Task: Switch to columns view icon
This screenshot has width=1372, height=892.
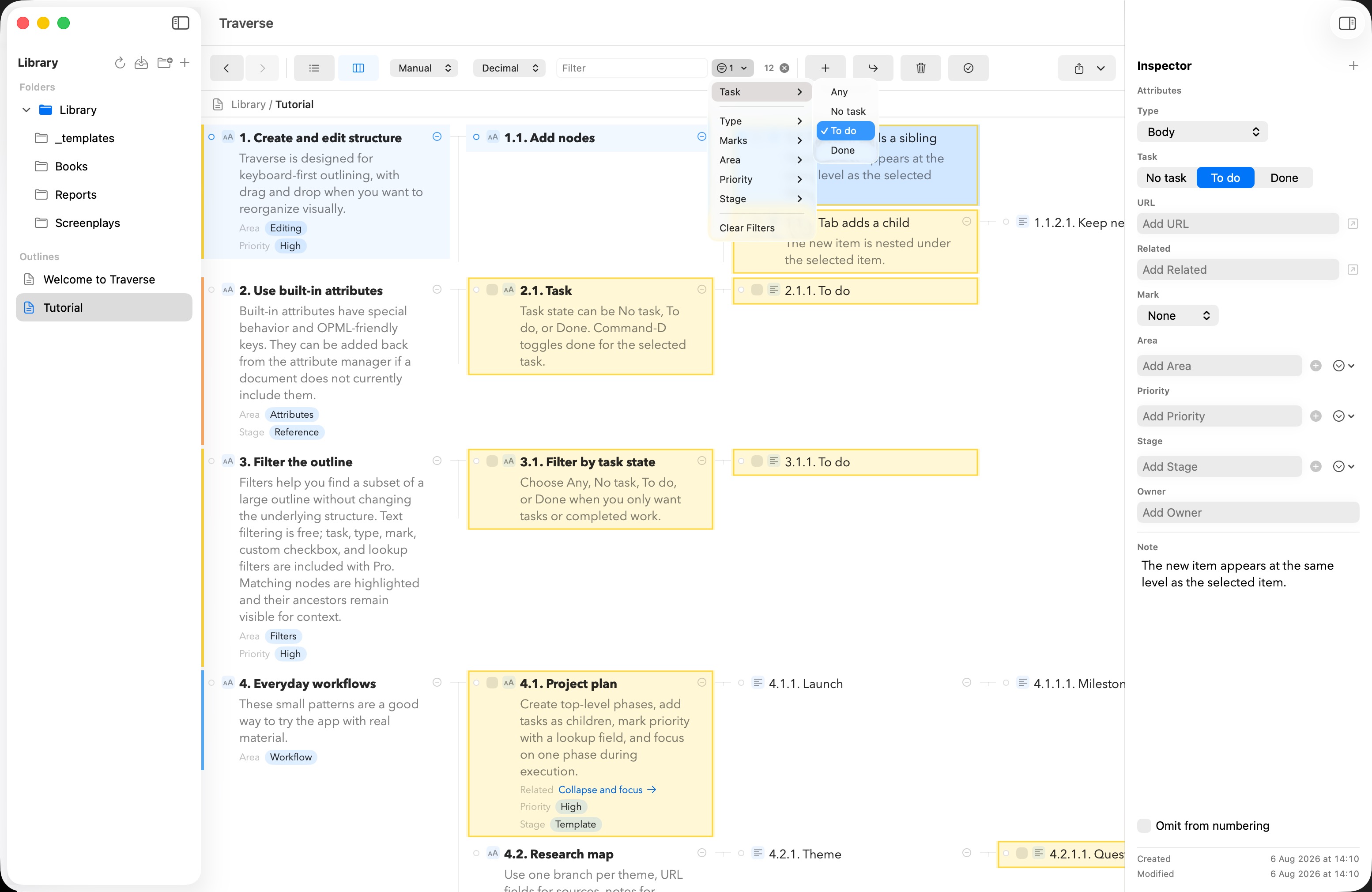Action: [358, 68]
